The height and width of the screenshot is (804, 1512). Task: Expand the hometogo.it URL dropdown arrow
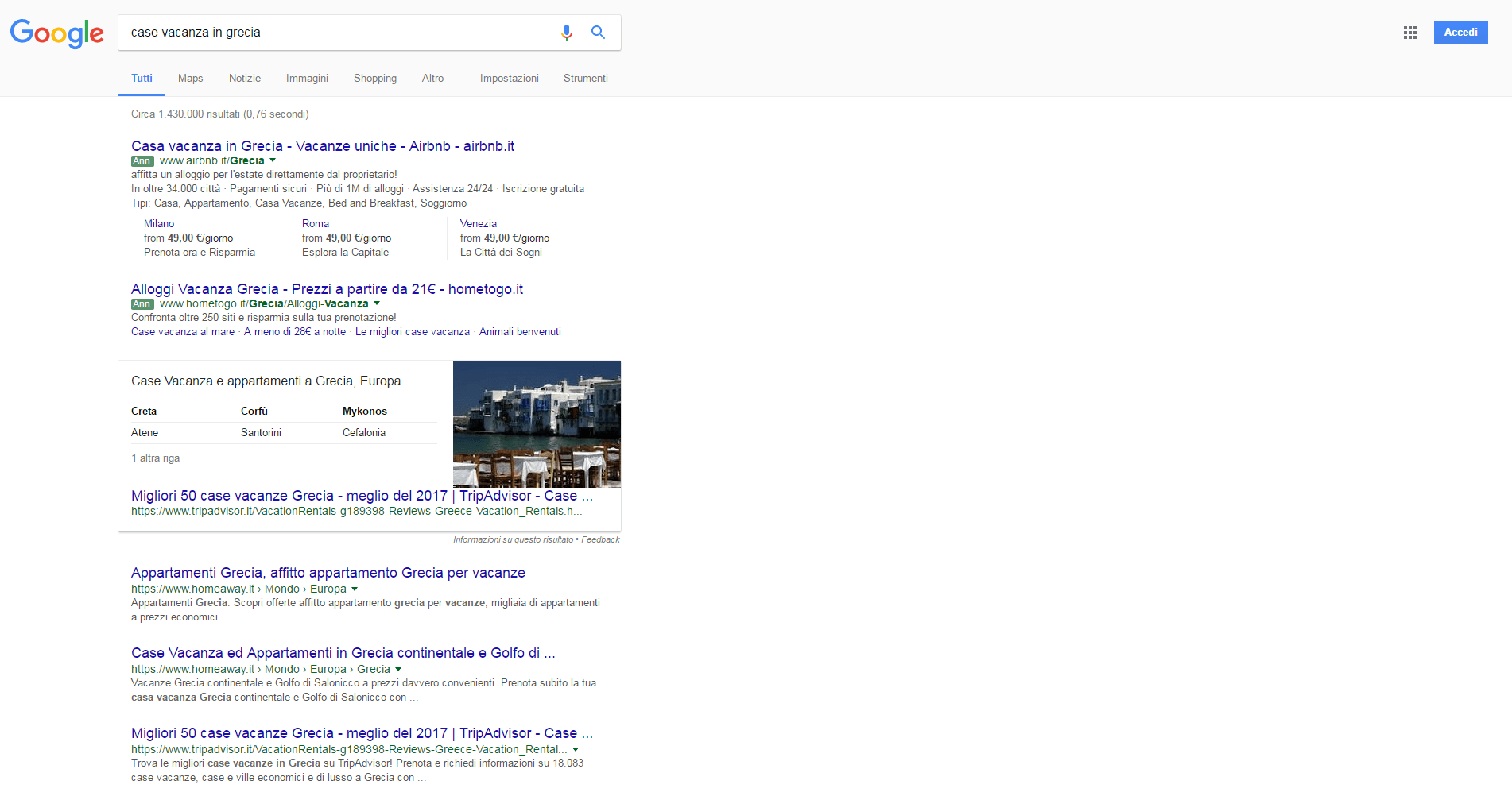tap(377, 303)
